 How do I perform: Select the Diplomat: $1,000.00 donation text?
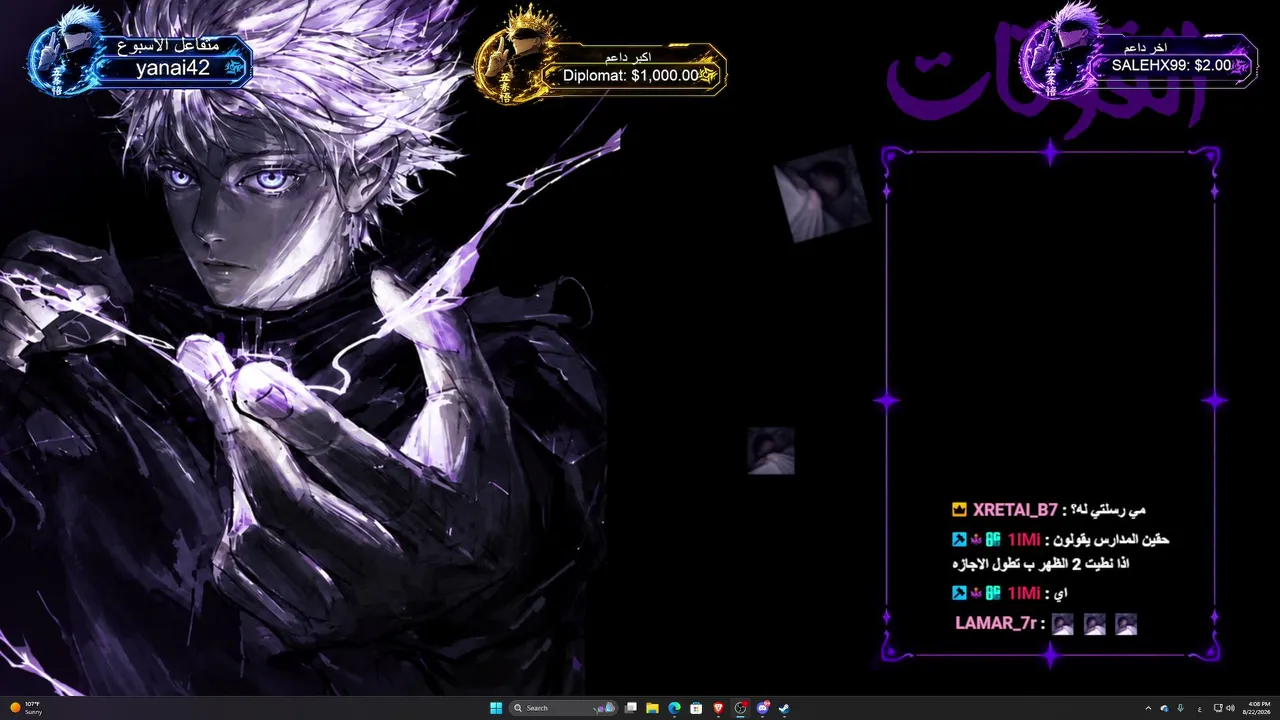click(631, 75)
